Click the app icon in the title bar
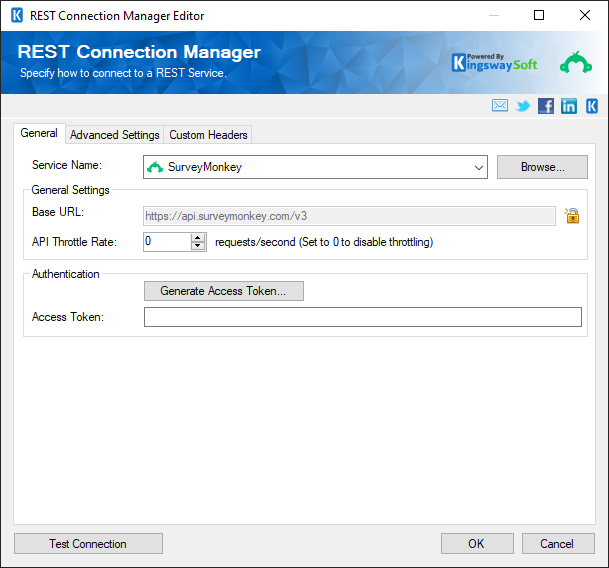Viewport: 609px width, 568px height. (17, 16)
